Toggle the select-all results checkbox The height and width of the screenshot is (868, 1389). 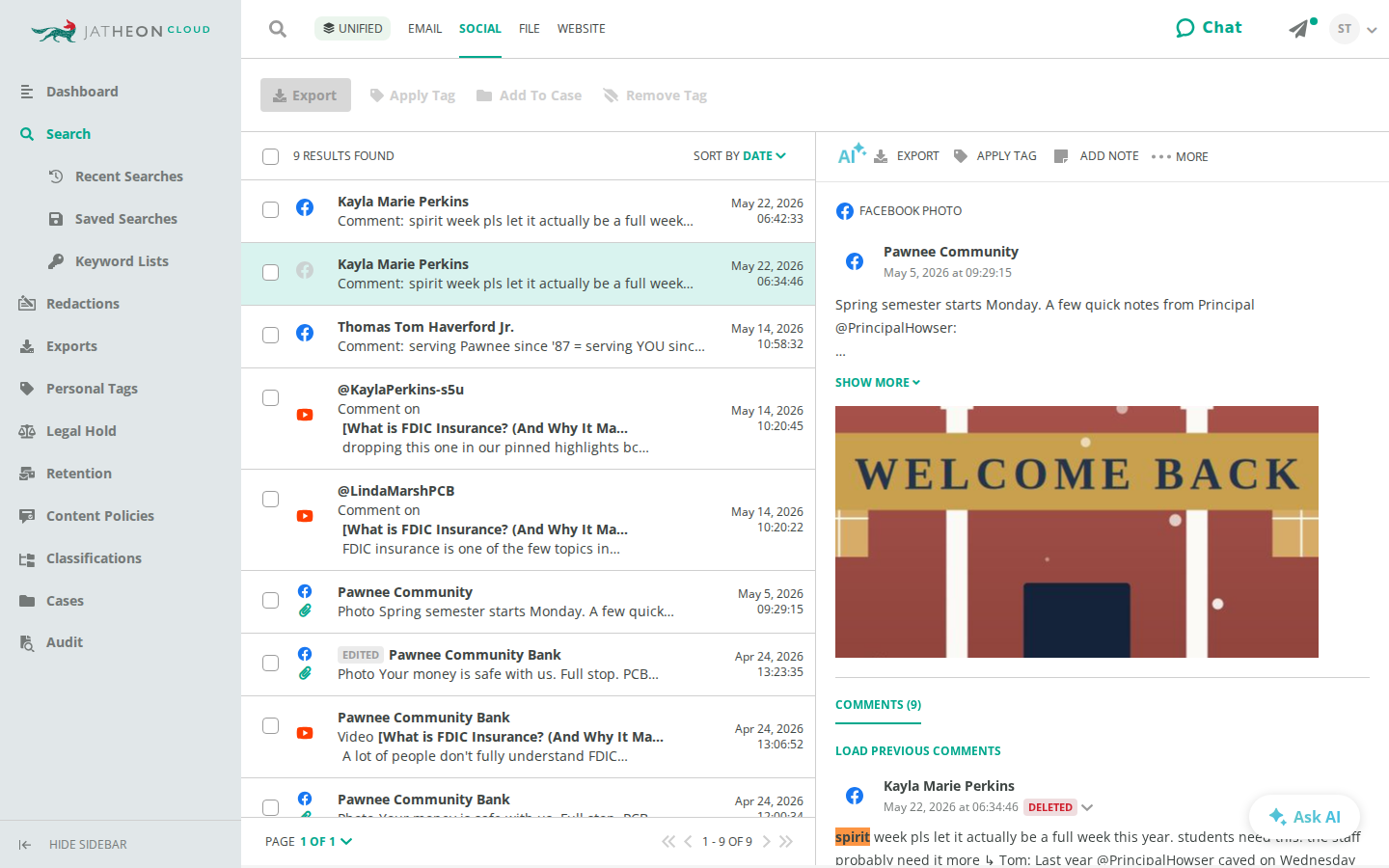271,156
